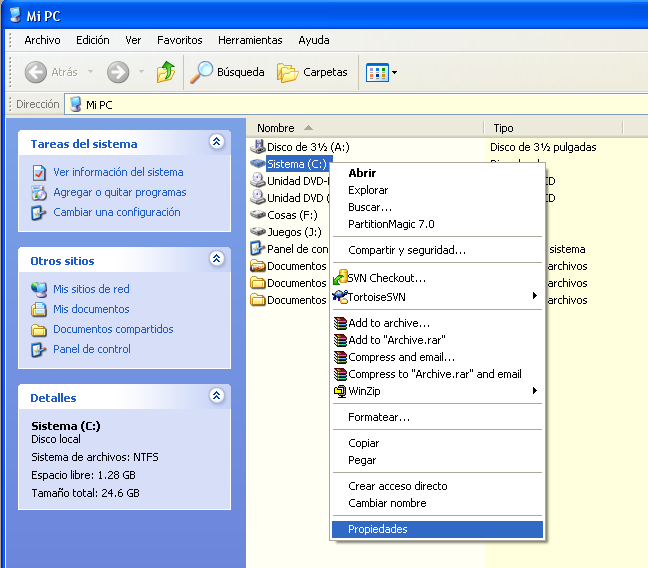Screen dimensions: 648x568
Task: Select the Cosas (F:) drive icon
Action: [x=257, y=215]
